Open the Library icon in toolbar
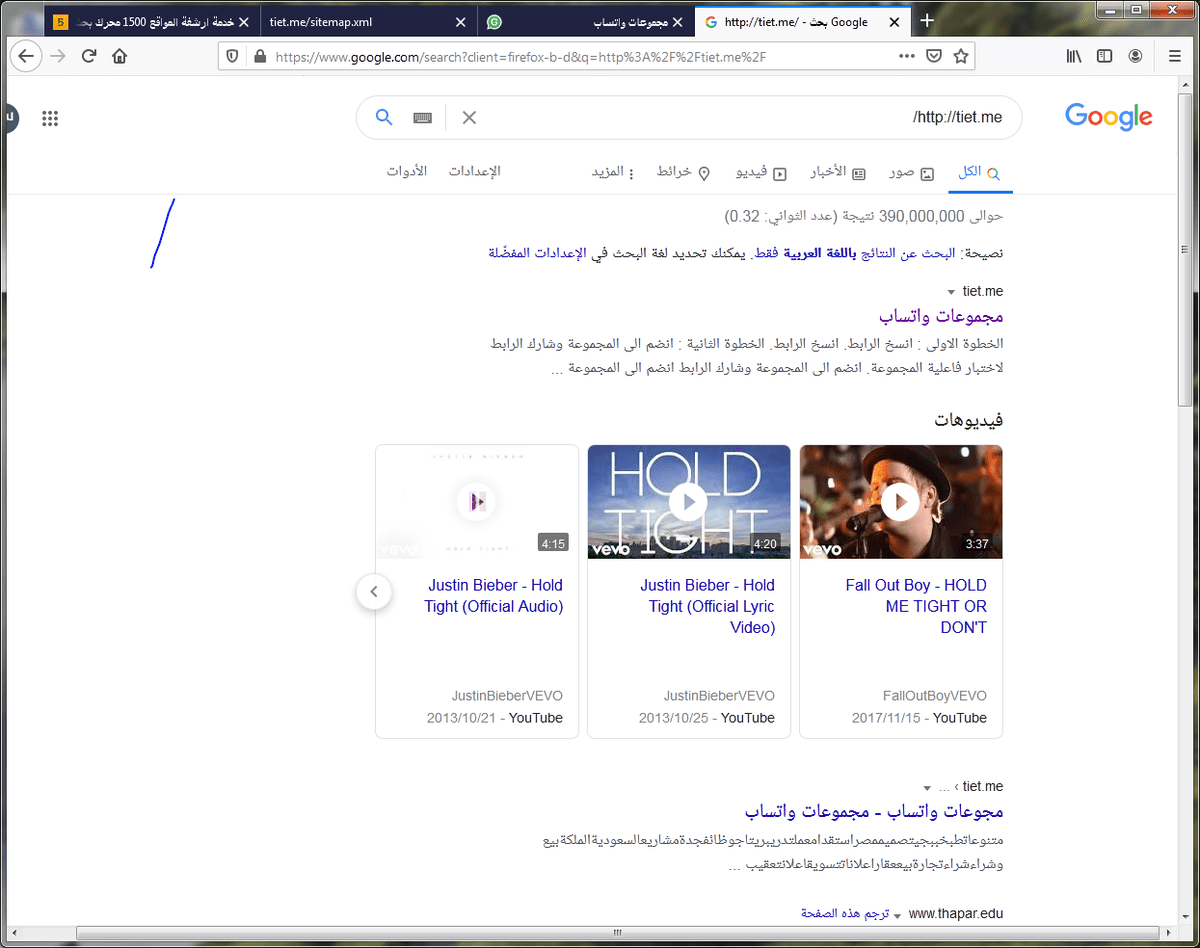The width and height of the screenshot is (1200, 948). click(x=1074, y=57)
